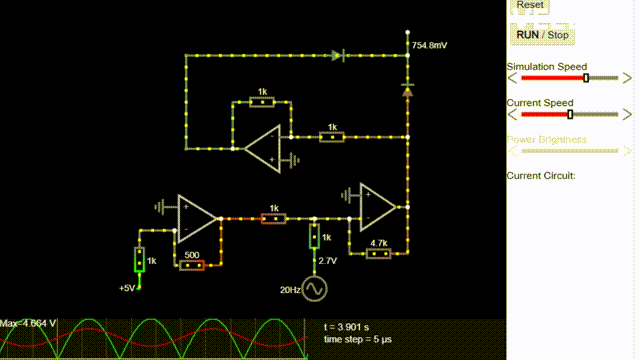Click the ground symbol beside the upper op-amp
Screen dimensions: 640x360
click(x=294, y=160)
